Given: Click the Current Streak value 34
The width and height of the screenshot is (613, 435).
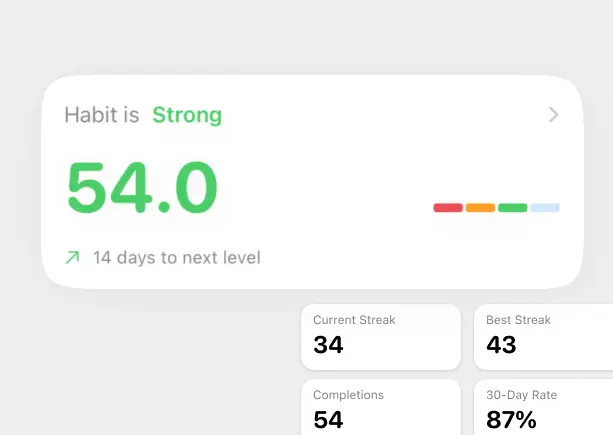Looking at the screenshot, I should (x=328, y=345).
